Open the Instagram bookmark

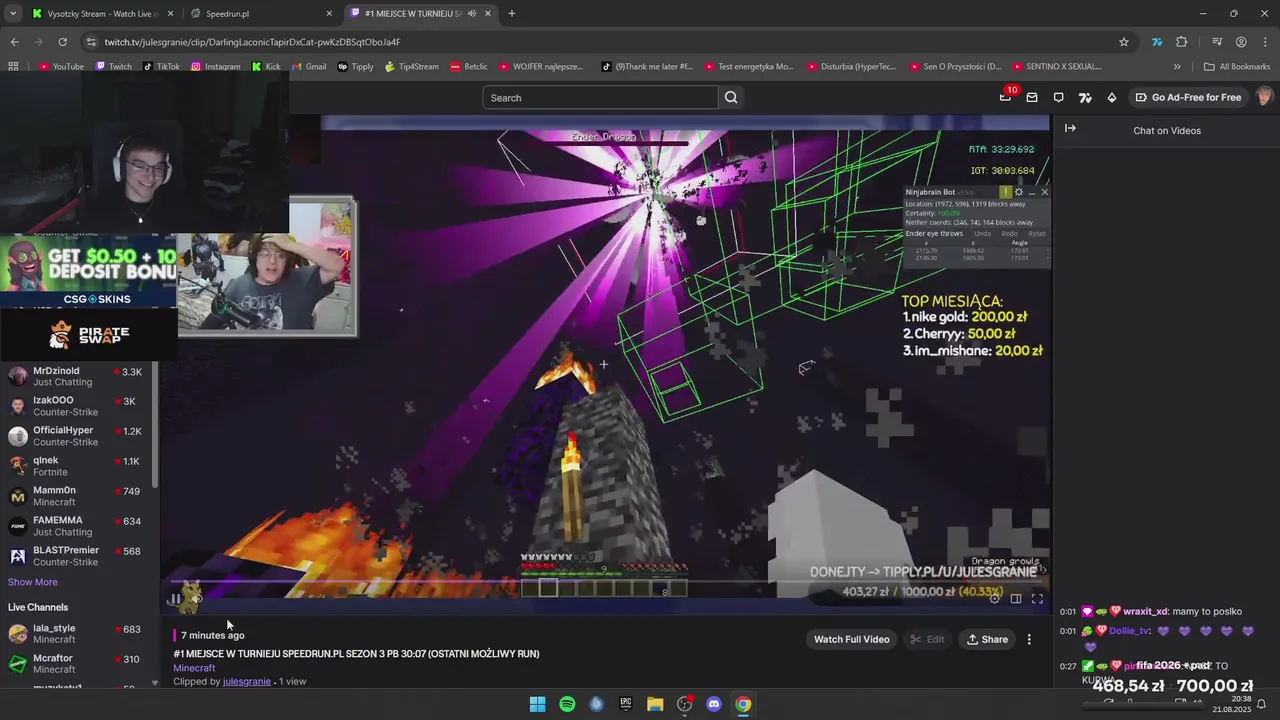tap(215, 67)
